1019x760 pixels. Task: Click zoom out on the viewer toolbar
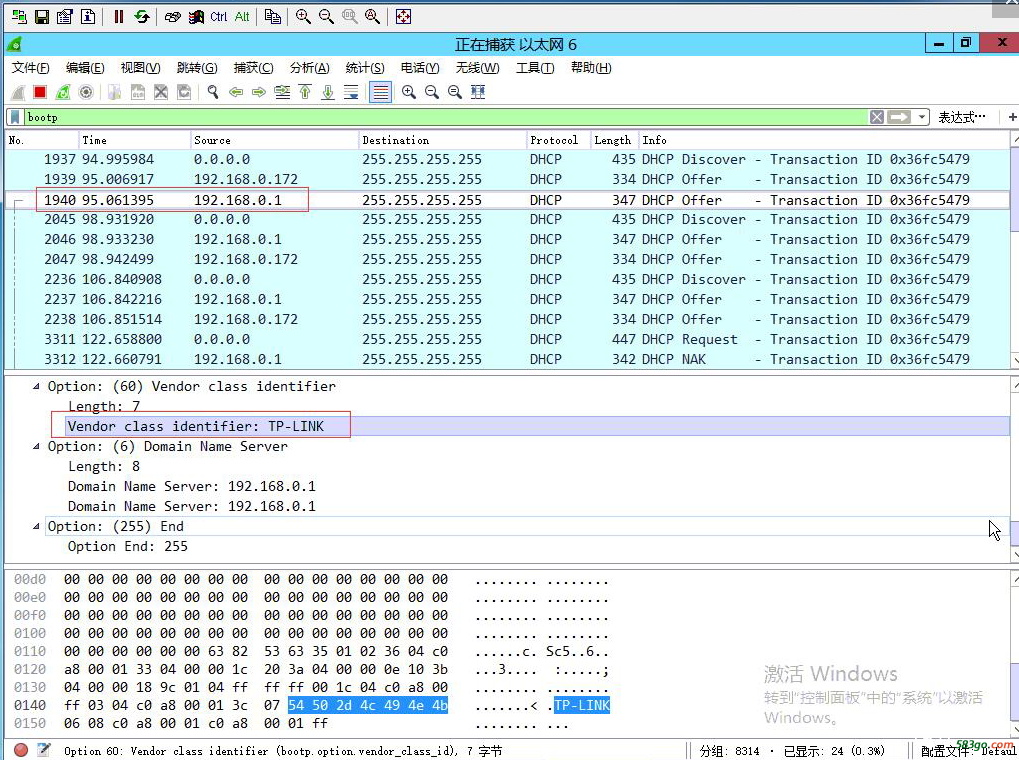(x=326, y=17)
